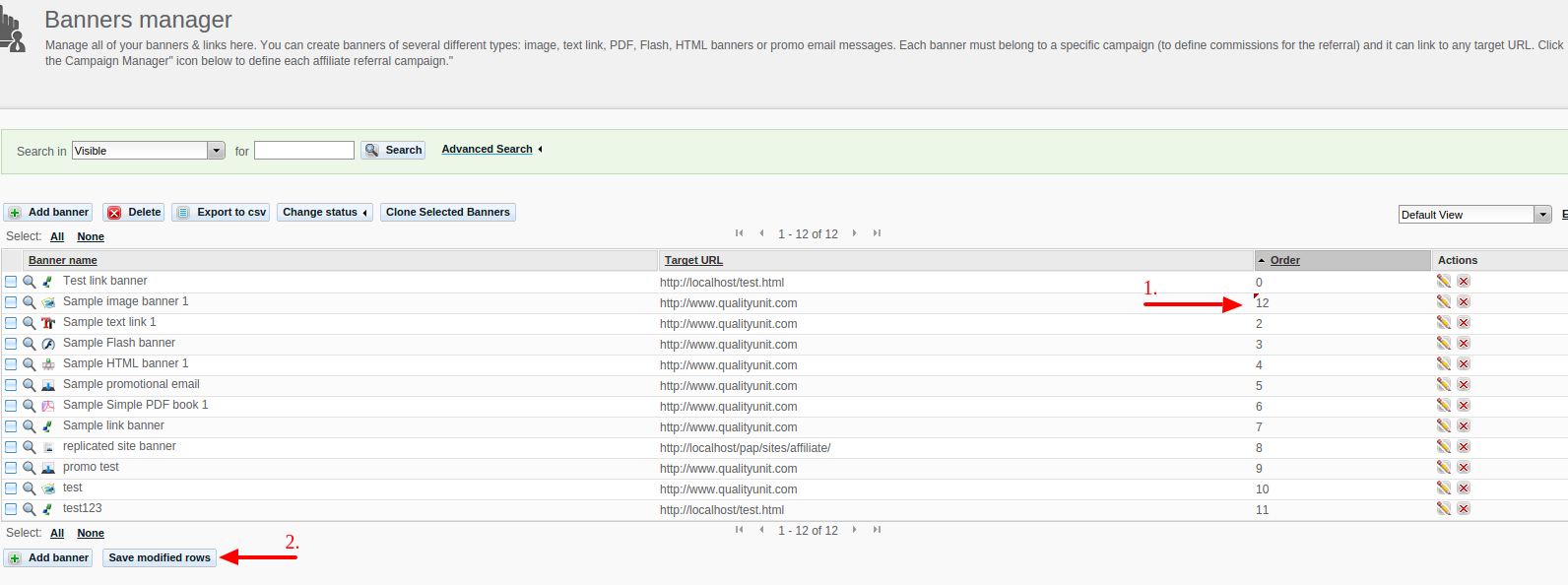Click the delete icon for Sample image banner 1
The width and height of the screenshot is (1568, 585).
[1464, 301]
